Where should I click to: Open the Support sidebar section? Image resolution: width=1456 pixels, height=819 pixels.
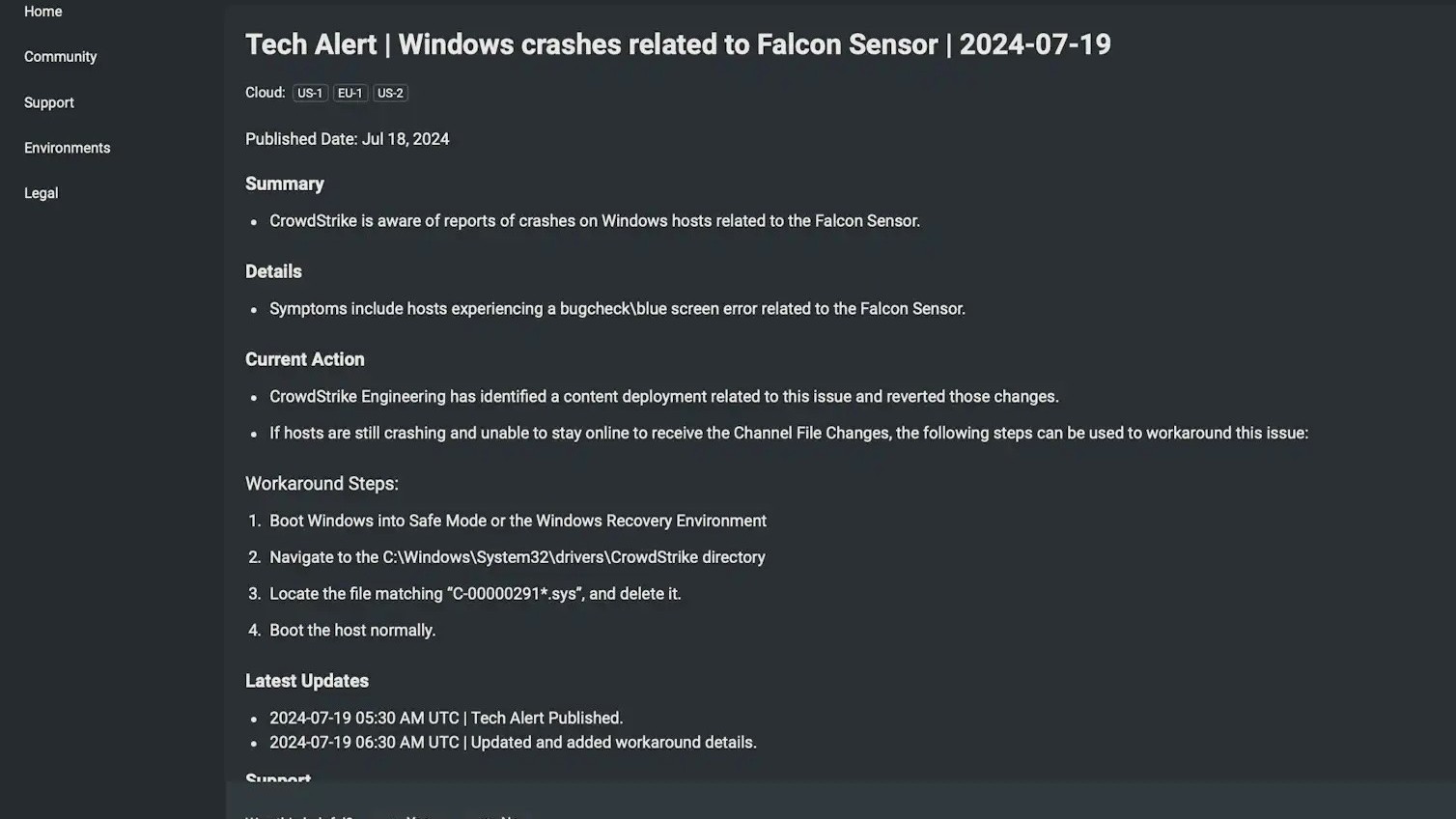click(48, 102)
